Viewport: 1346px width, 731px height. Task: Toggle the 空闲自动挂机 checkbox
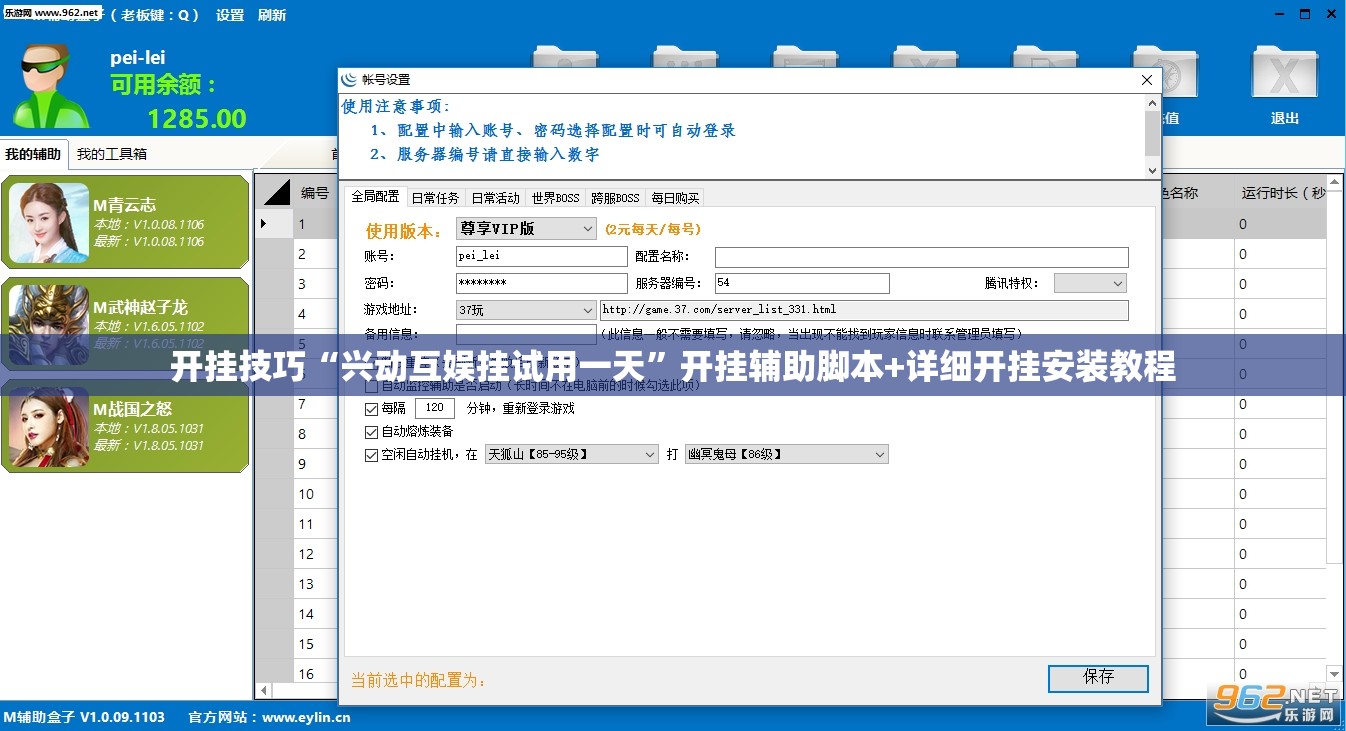click(x=372, y=454)
